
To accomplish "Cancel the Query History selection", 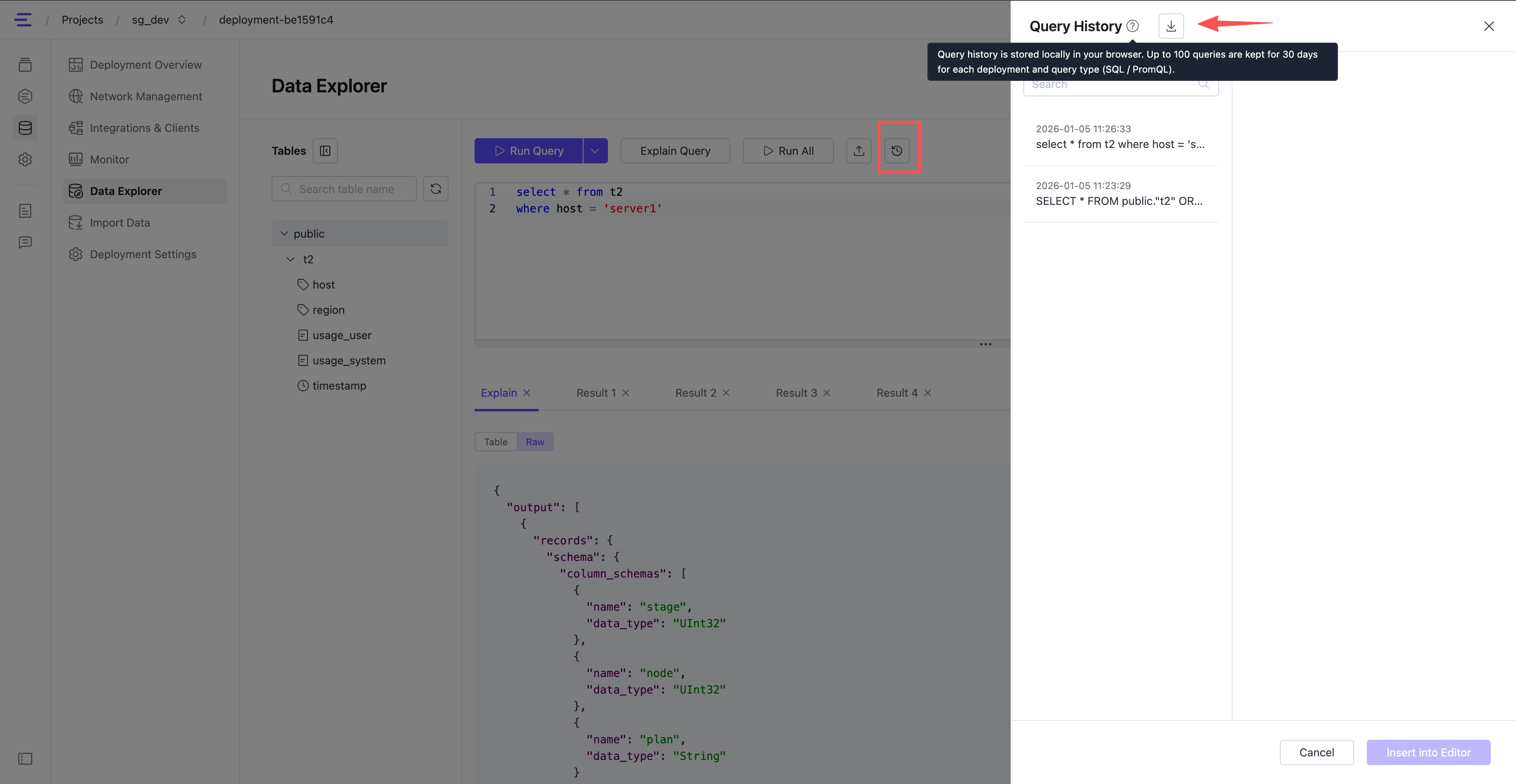I will 1317,752.
